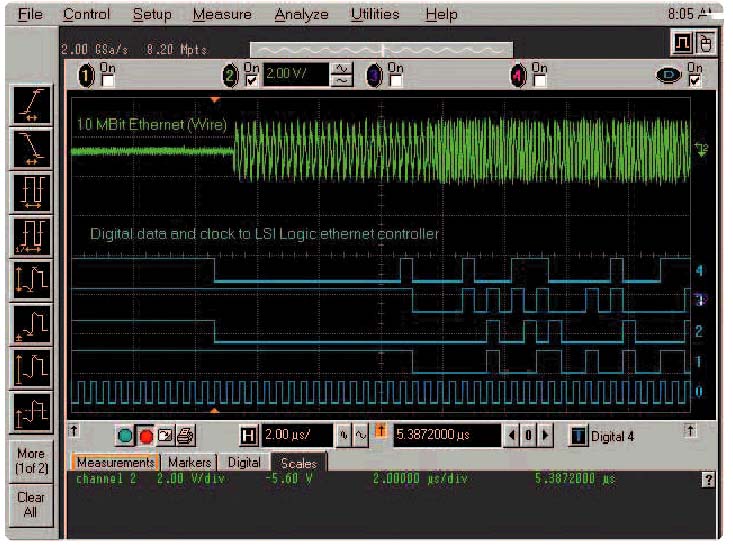Open the Help menu
The image size is (733, 545).
(x=441, y=14)
